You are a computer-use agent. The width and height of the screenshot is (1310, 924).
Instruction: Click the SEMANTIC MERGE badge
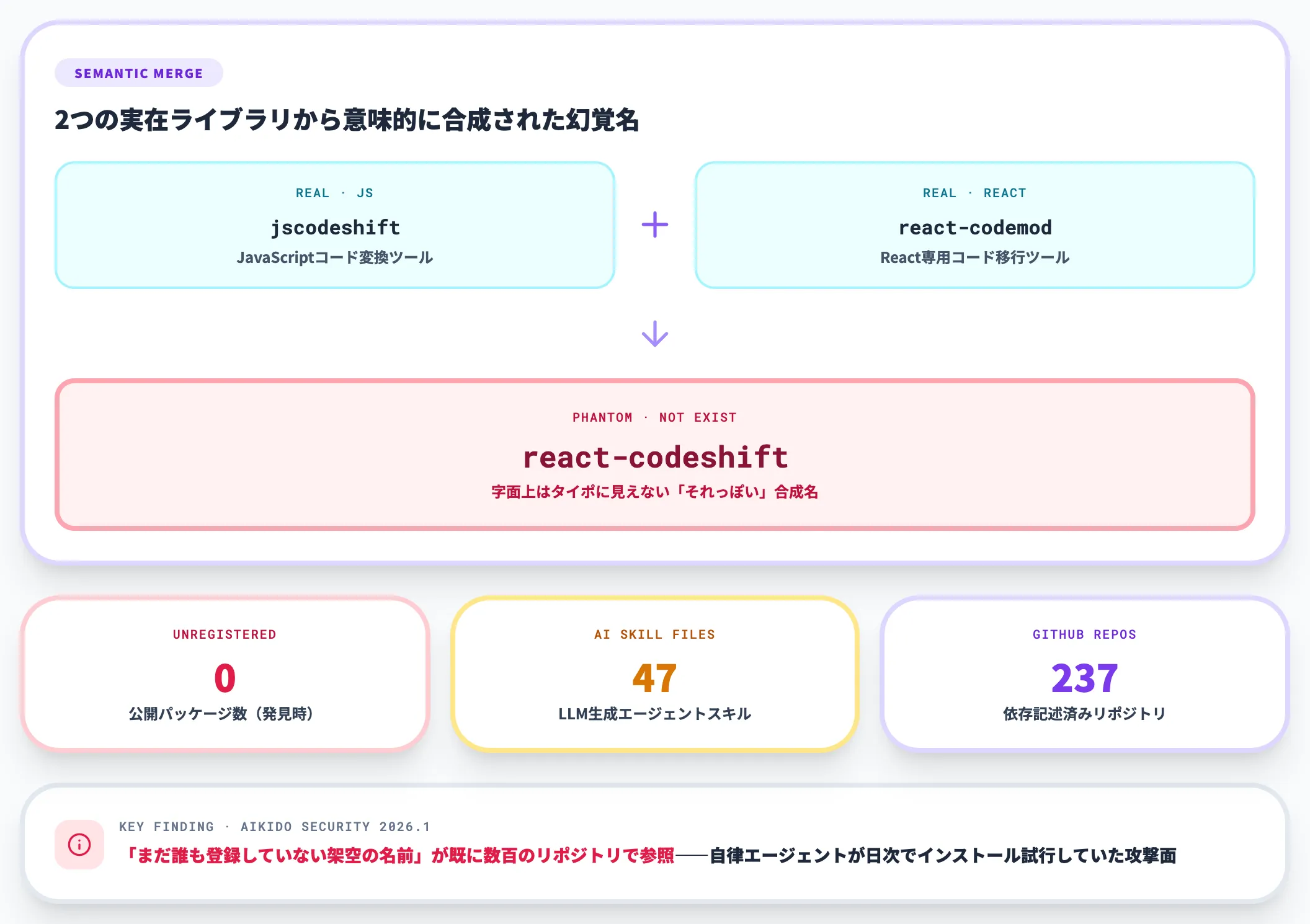[x=139, y=73]
